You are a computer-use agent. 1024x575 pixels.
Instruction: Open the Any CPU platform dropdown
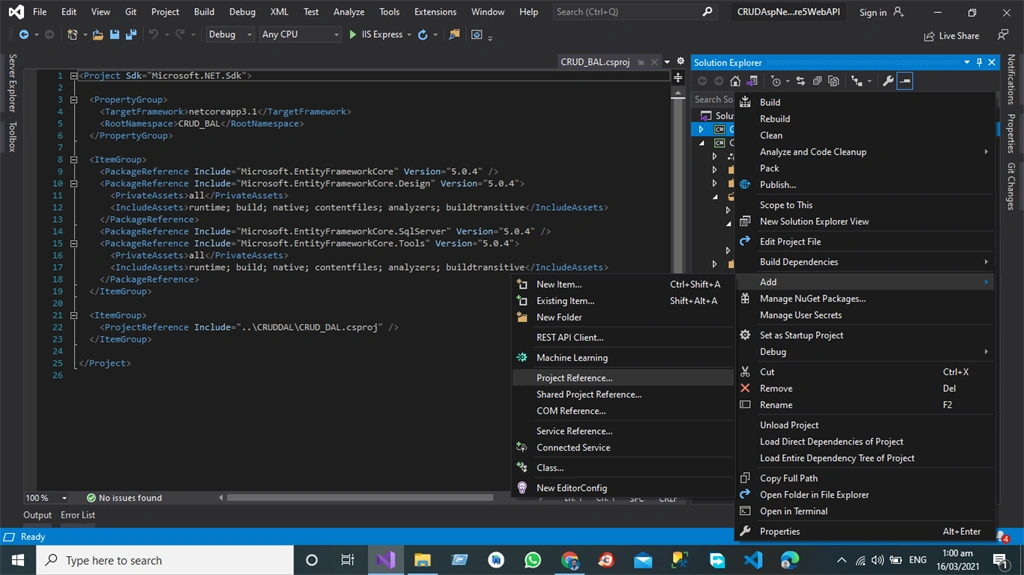[x=300, y=35]
